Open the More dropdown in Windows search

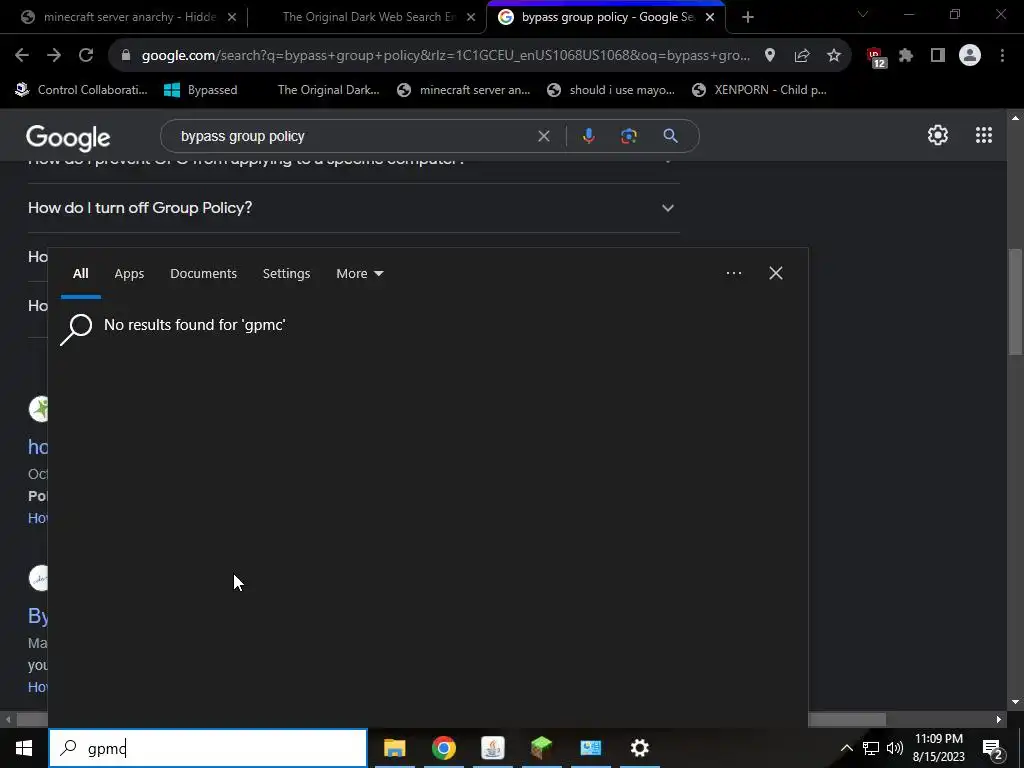tap(359, 274)
